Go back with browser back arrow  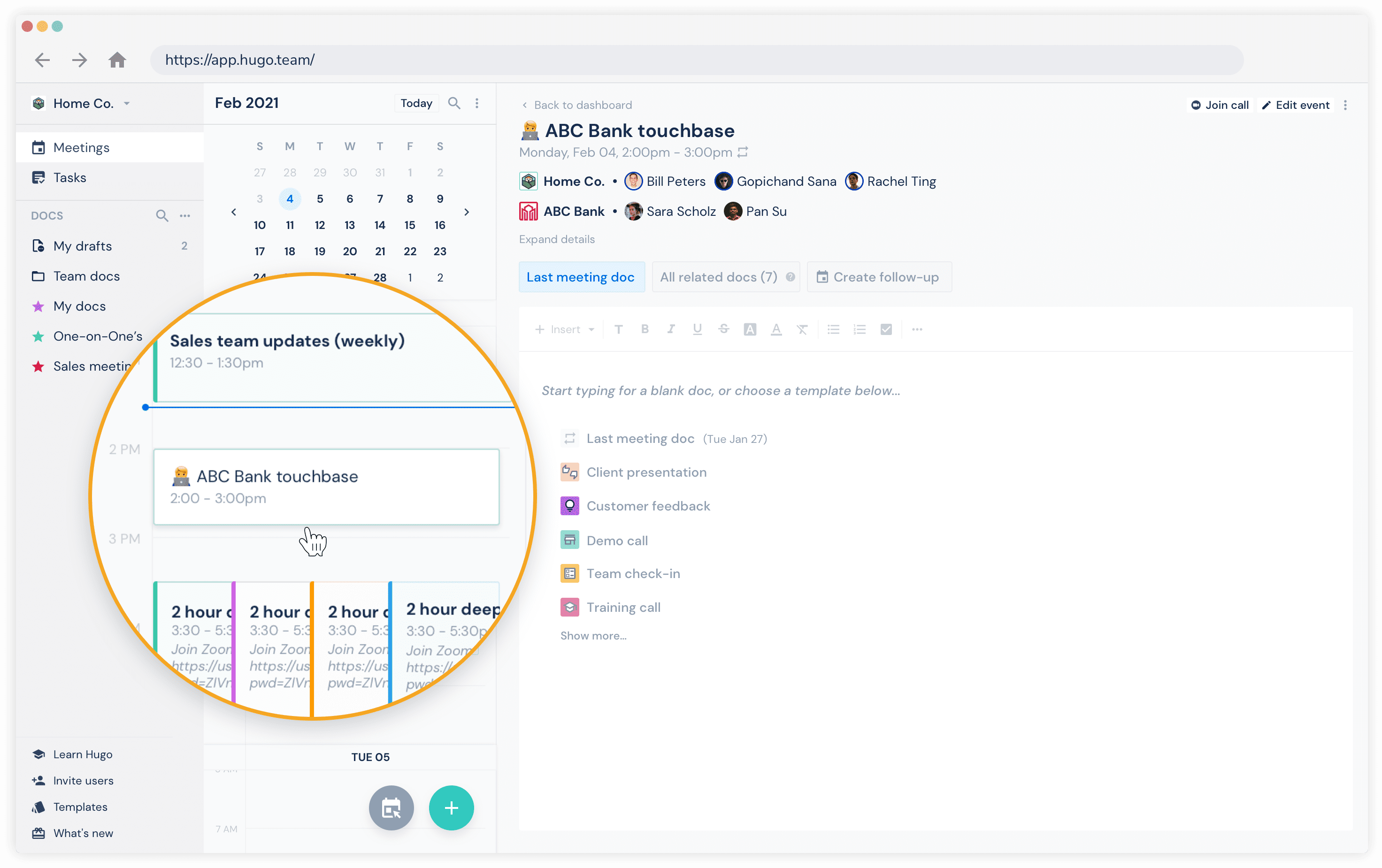click(42, 60)
